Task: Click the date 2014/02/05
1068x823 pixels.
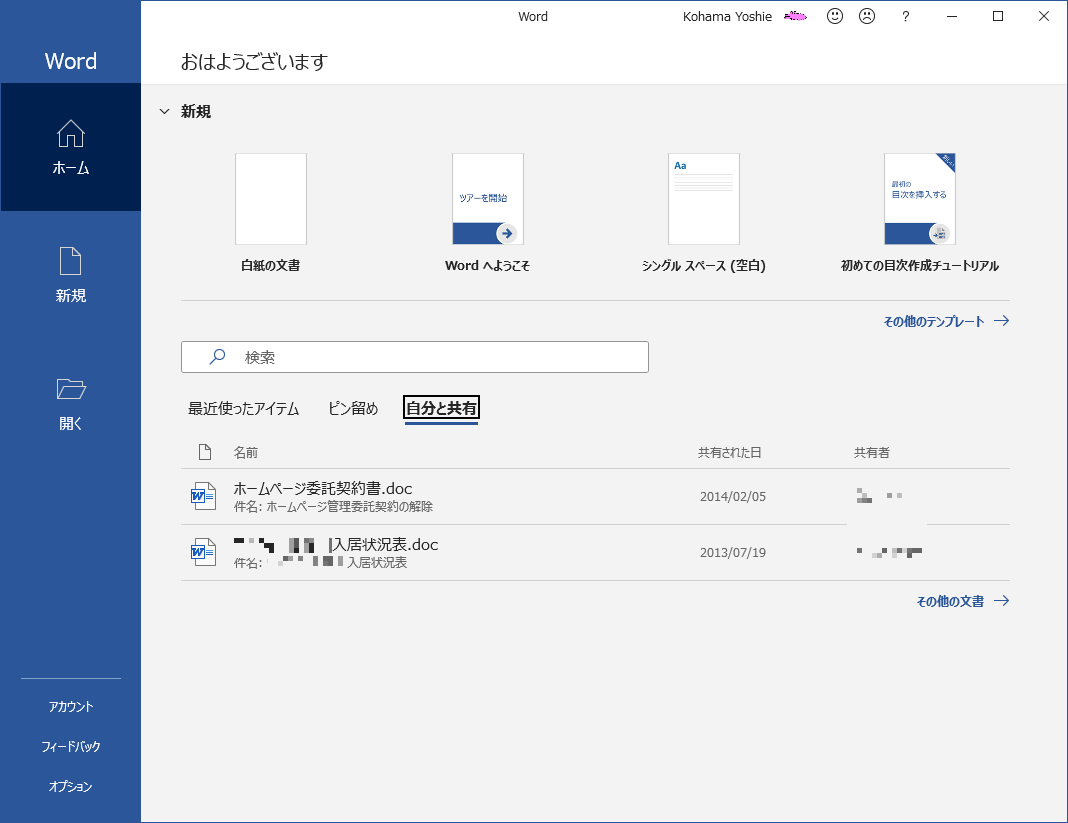Action: pyautogui.click(x=733, y=497)
